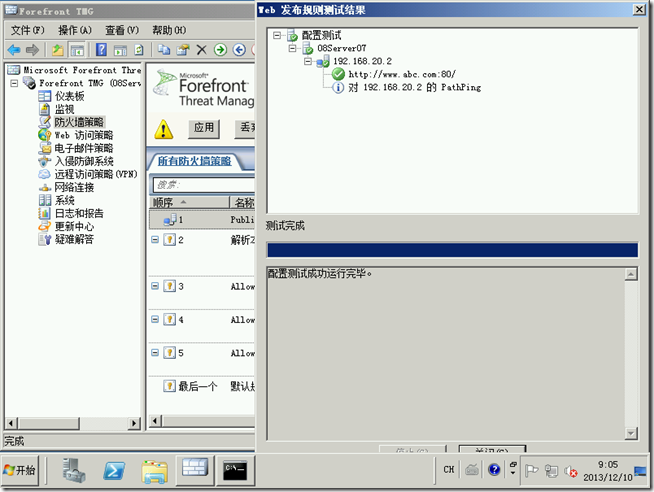Select 网络连接 node
The width and height of the screenshot is (654, 492).
tap(74, 187)
